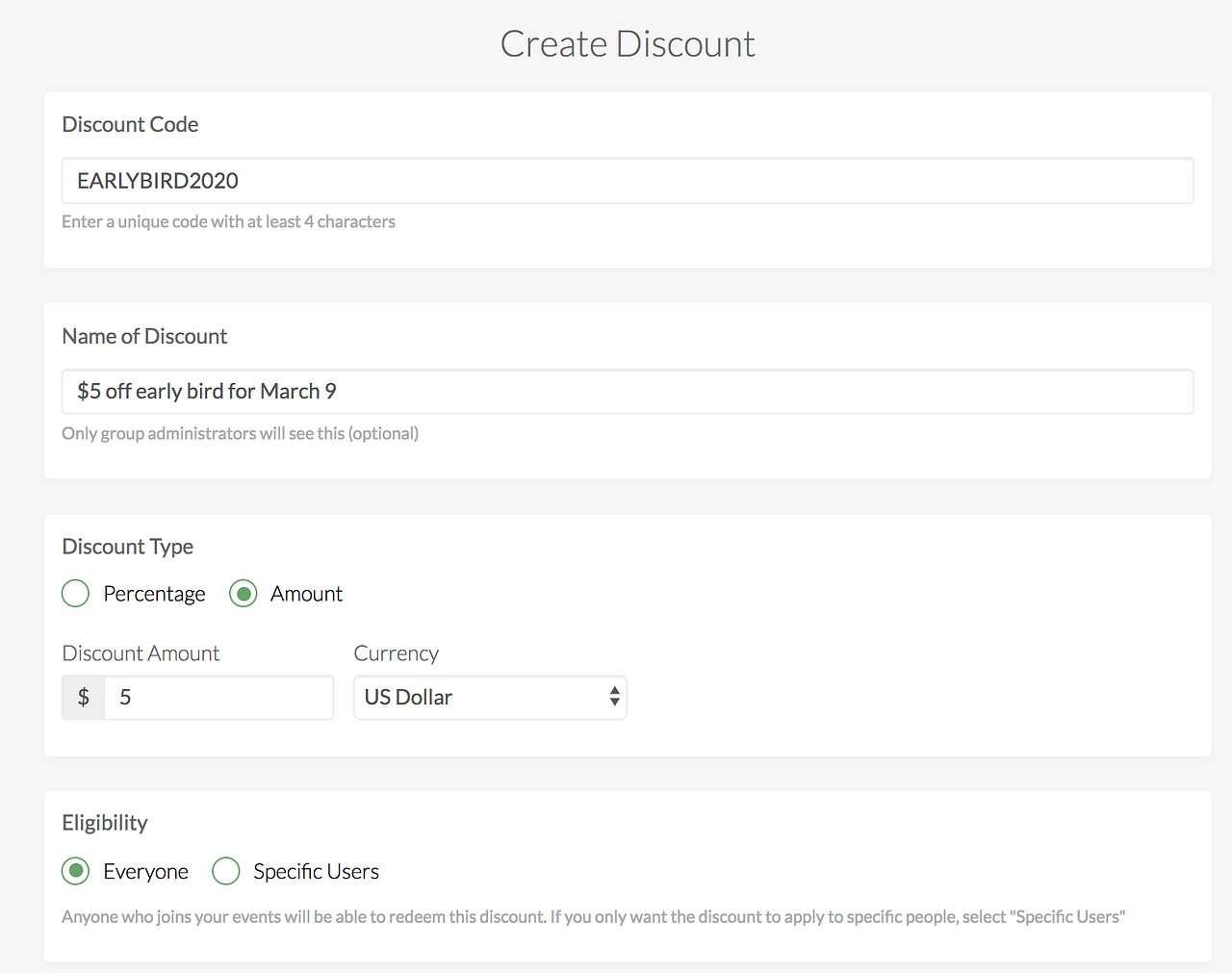Click the dollar sign prefix icon
This screenshot has width=1232, height=973.
[84, 698]
